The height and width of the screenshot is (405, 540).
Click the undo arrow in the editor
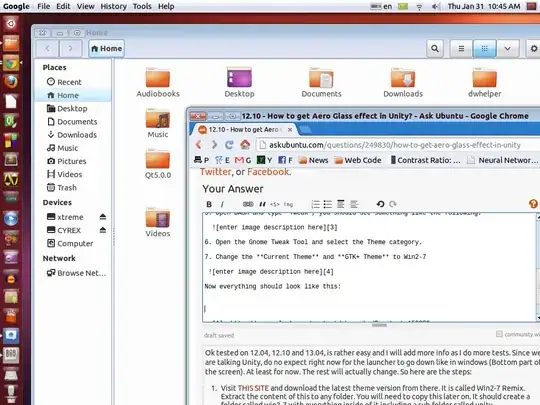tap(380, 204)
